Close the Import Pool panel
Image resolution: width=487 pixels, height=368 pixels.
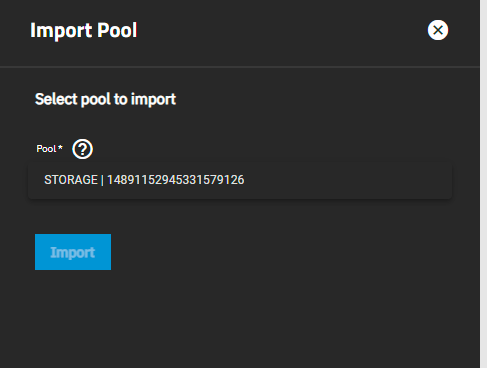pyautogui.click(x=438, y=30)
